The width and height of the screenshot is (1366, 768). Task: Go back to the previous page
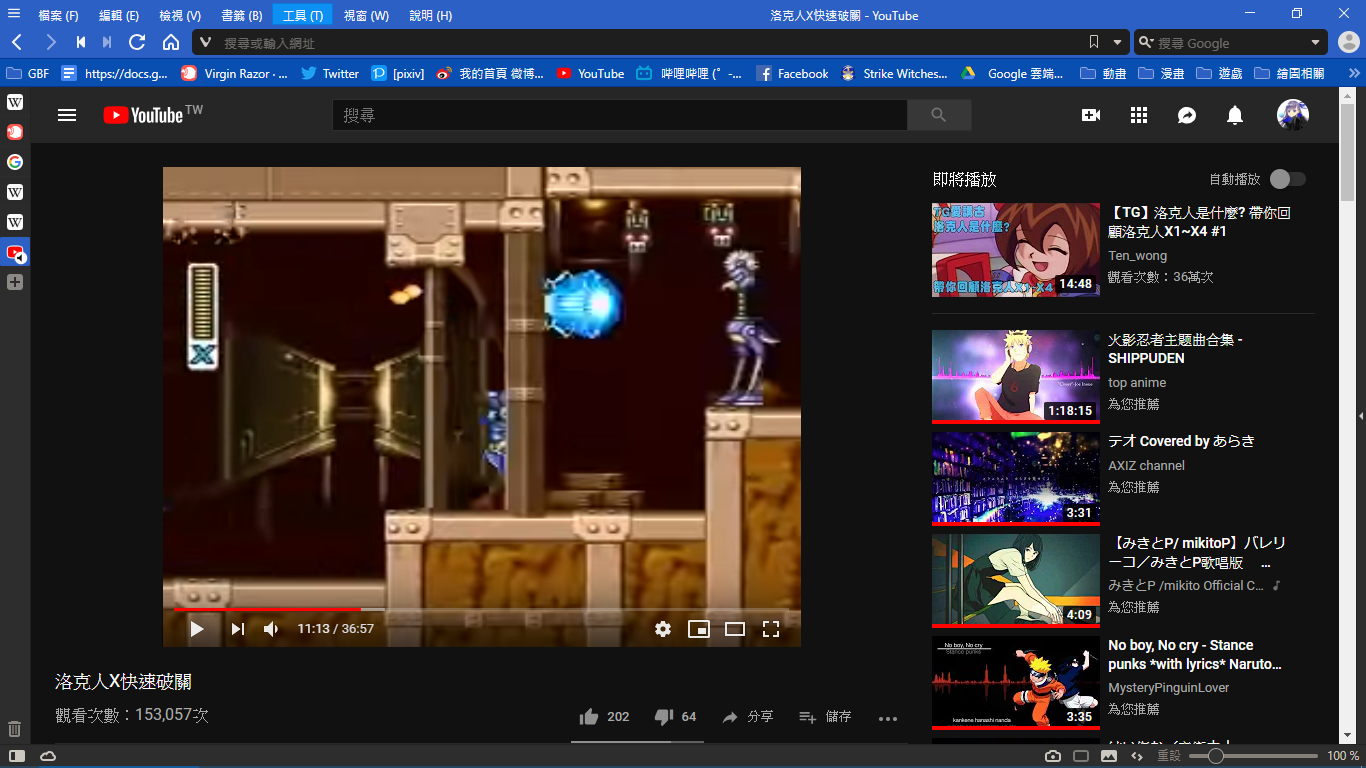(x=17, y=42)
